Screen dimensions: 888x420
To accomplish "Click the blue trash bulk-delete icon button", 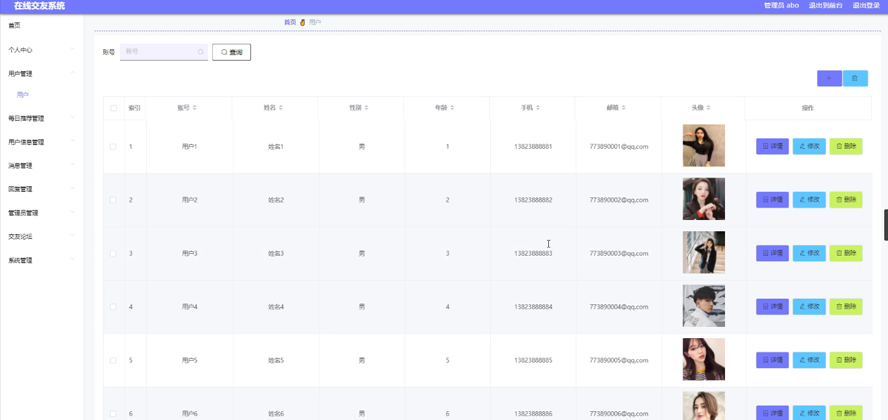I will coord(855,78).
